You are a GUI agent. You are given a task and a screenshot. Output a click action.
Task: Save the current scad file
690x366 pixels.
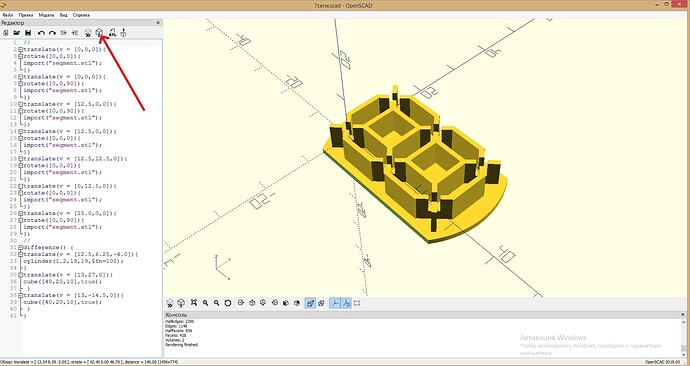[x=28, y=33]
